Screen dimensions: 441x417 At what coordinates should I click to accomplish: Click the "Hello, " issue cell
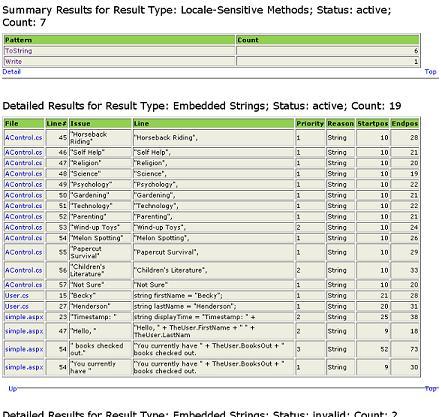click(100, 331)
